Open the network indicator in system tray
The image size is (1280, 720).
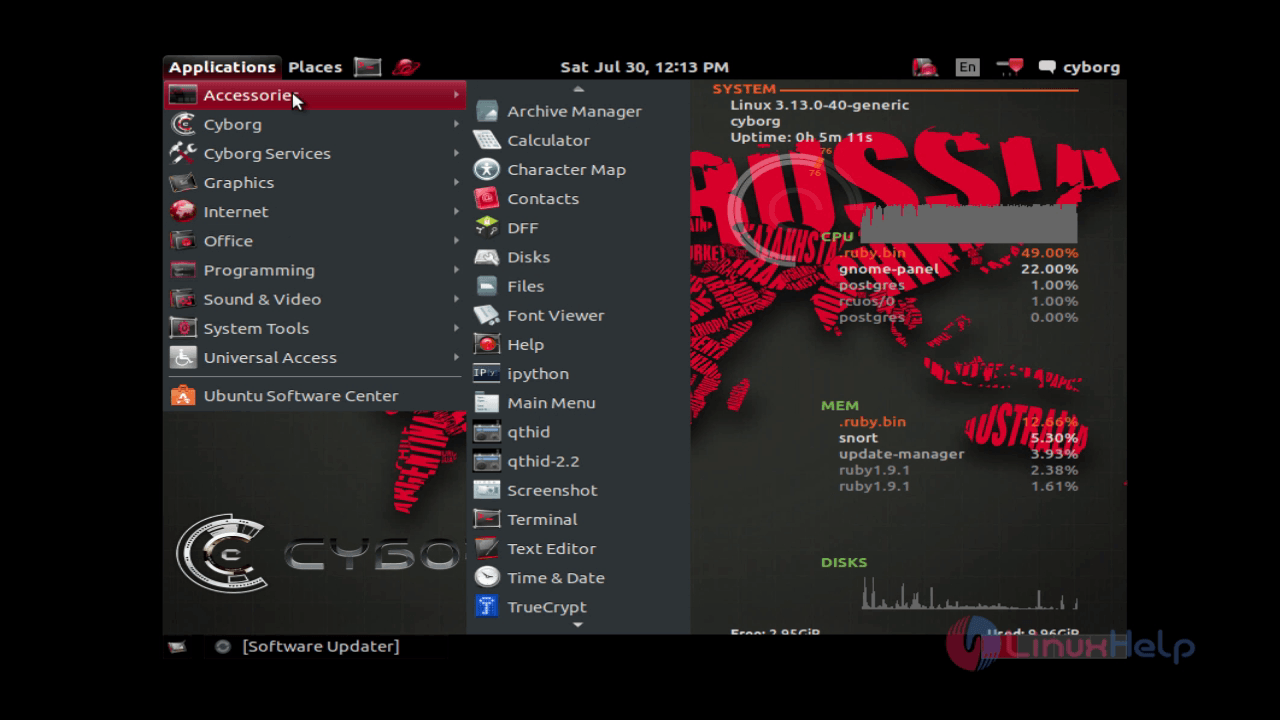1010,67
